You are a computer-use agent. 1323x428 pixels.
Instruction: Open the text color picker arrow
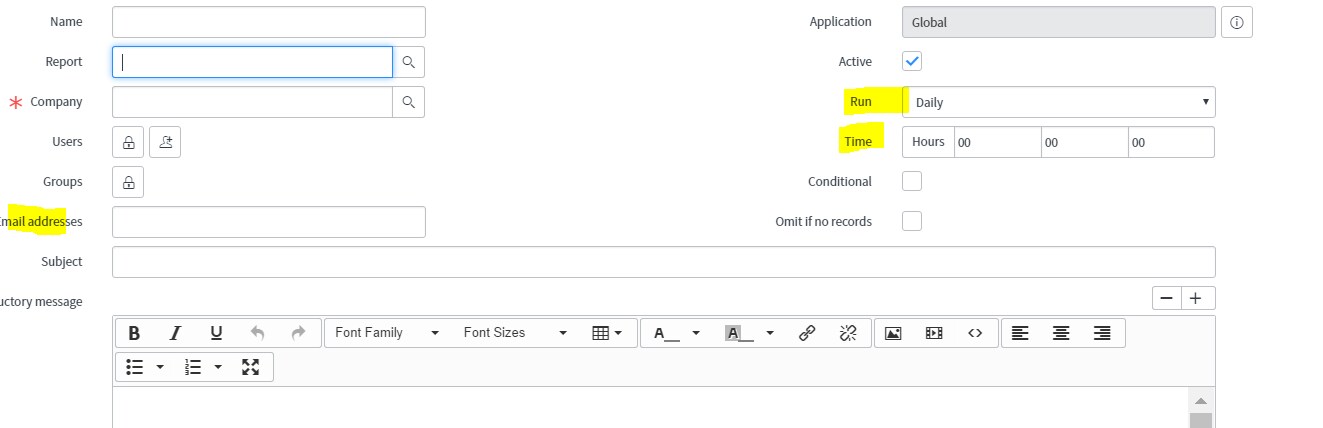point(696,333)
